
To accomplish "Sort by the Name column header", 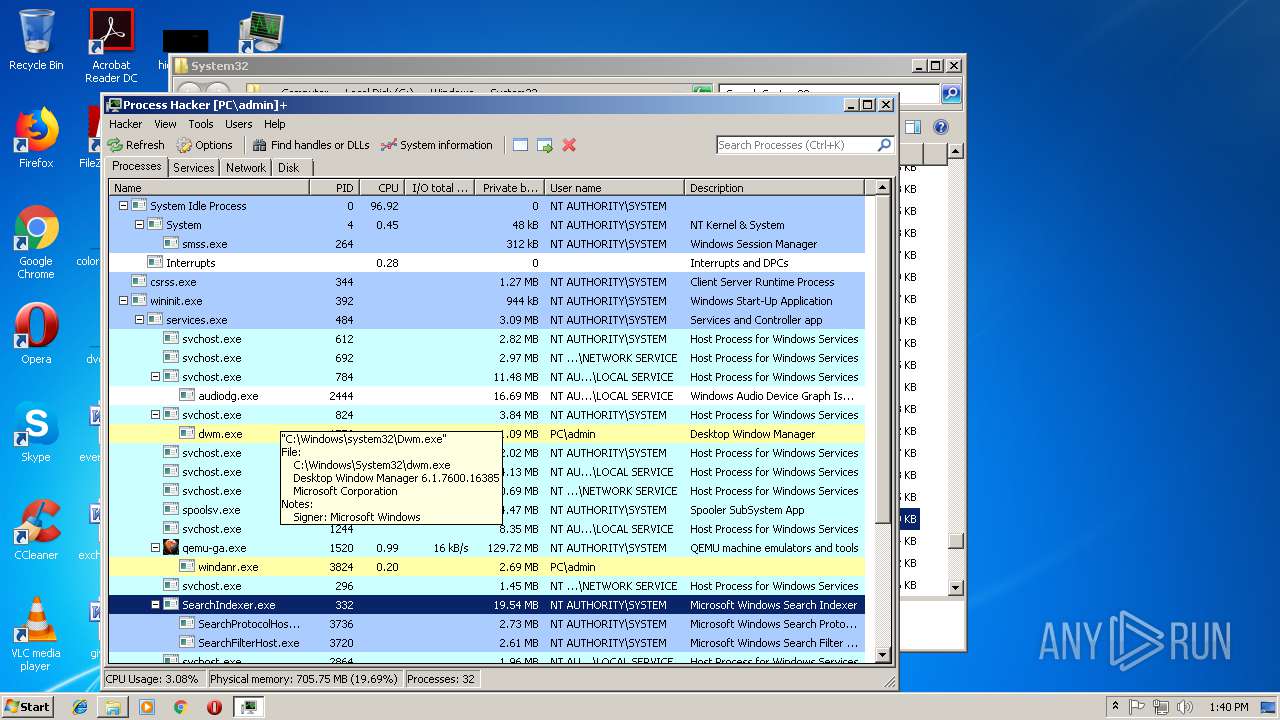I will pos(209,188).
